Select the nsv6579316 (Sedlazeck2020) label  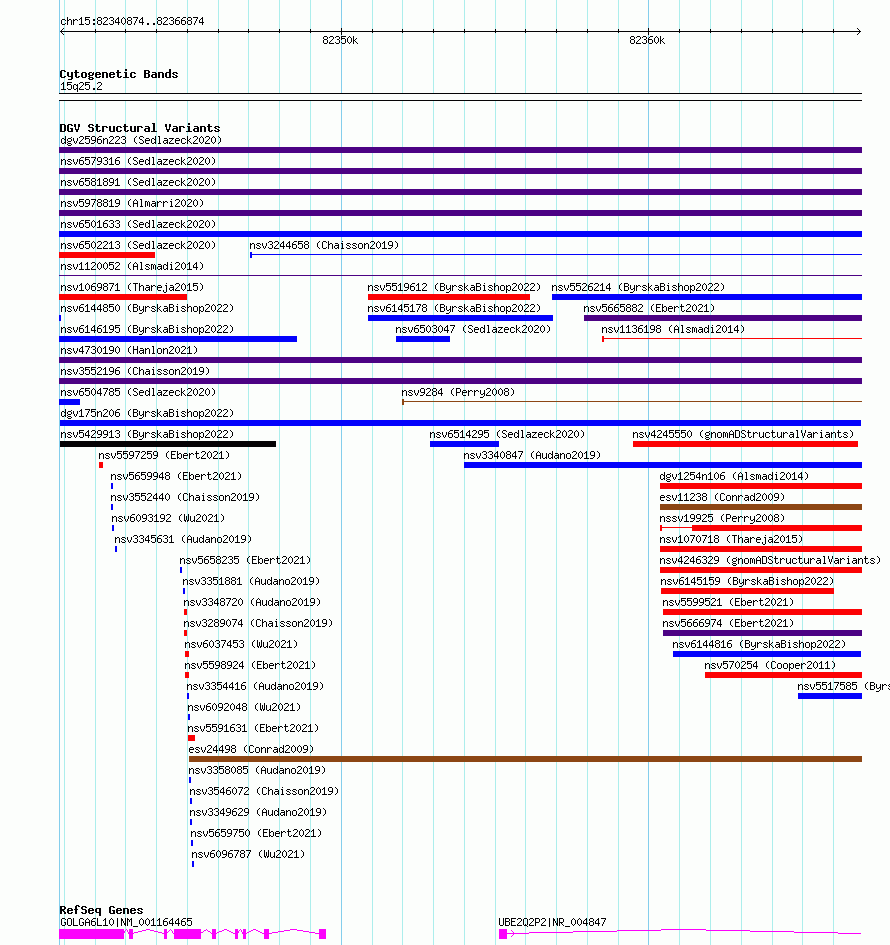(138, 162)
